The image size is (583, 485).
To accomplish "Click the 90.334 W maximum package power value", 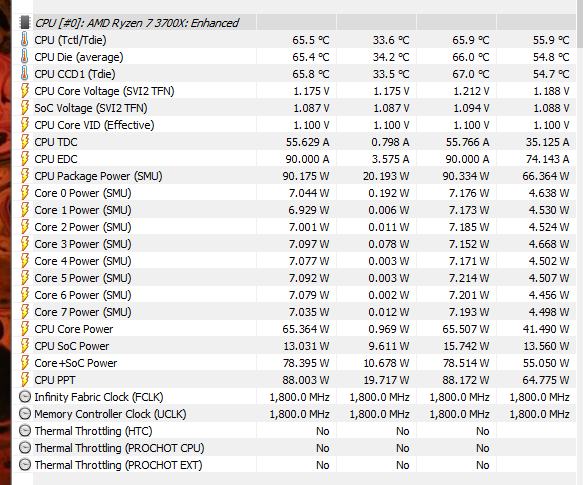I will click(466, 176).
